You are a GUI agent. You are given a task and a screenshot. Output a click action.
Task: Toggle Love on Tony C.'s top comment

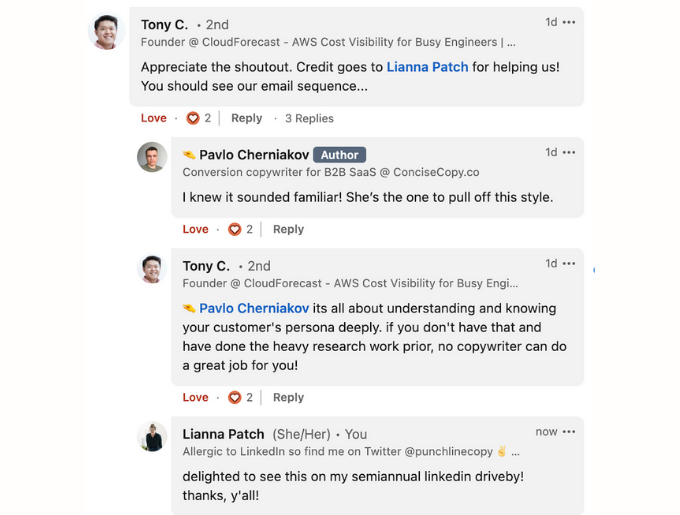point(154,118)
